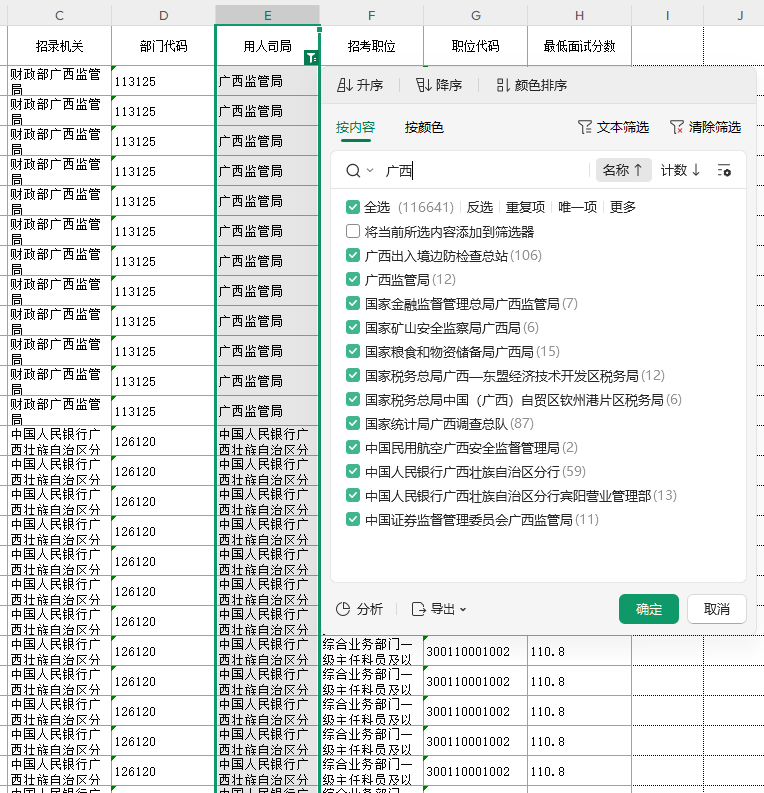Image resolution: width=764 pixels, height=793 pixels.
Task: Sort descending with 降序
Action: point(439,85)
